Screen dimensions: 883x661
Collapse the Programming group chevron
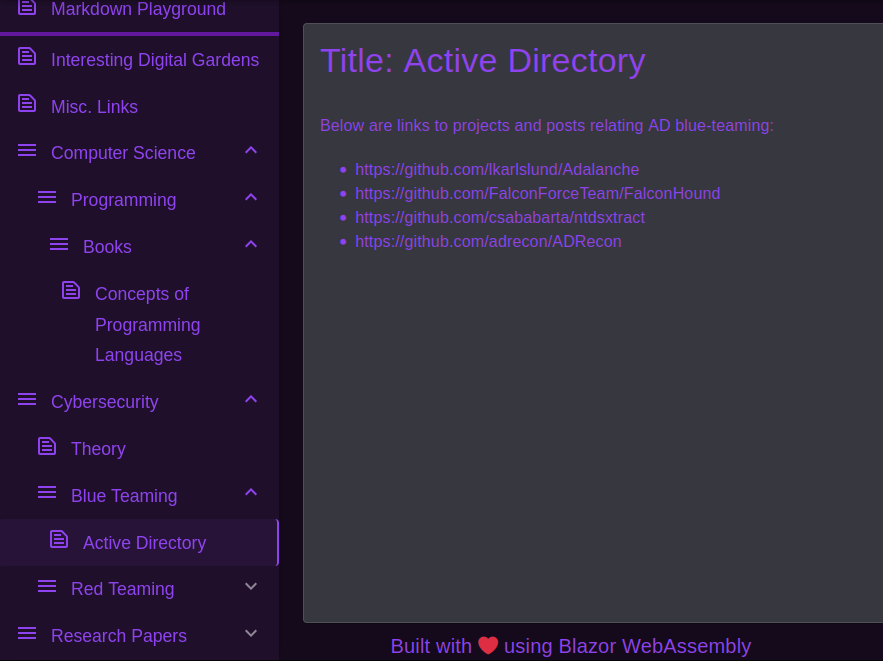click(x=251, y=198)
